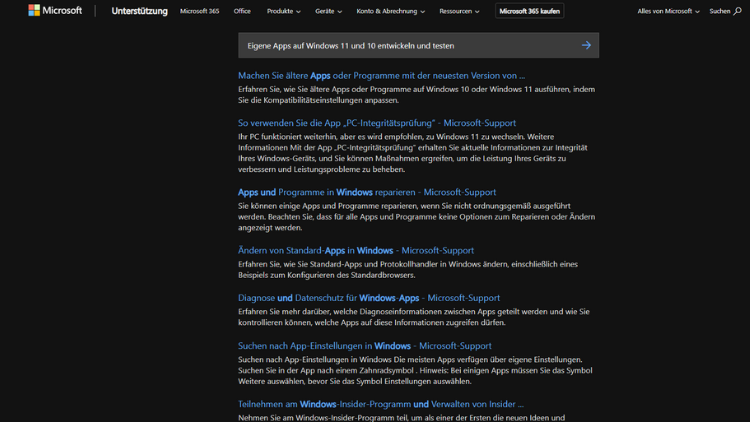Open 'Teilnehmen am Windows-Insider-Programm' result
The height and width of the screenshot is (422, 750).
point(381,404)
